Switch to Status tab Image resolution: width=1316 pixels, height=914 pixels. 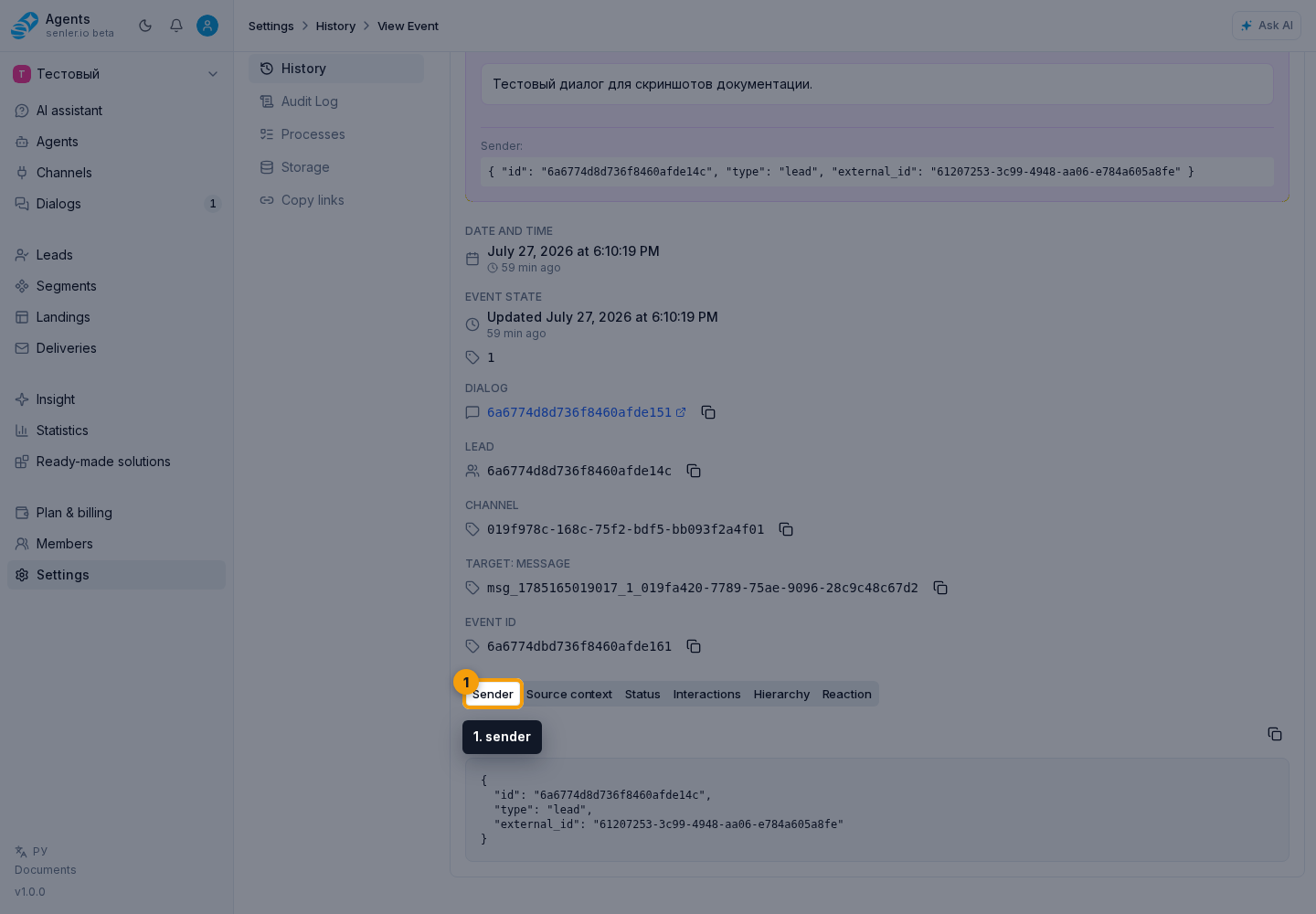click(x=642, y=694)
